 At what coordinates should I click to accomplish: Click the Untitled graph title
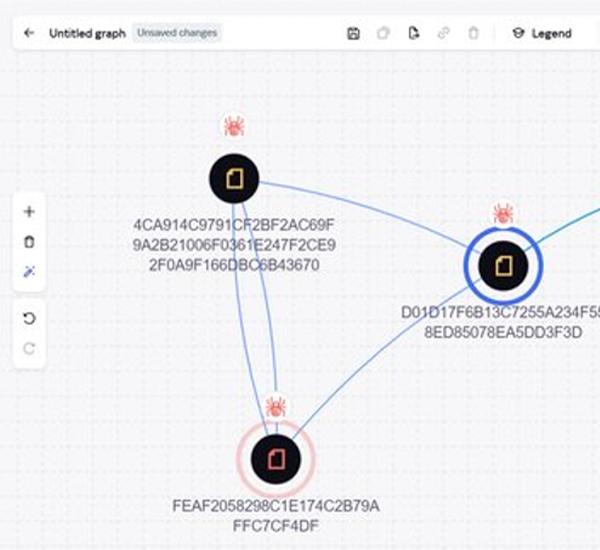click(x=87, y=34)
